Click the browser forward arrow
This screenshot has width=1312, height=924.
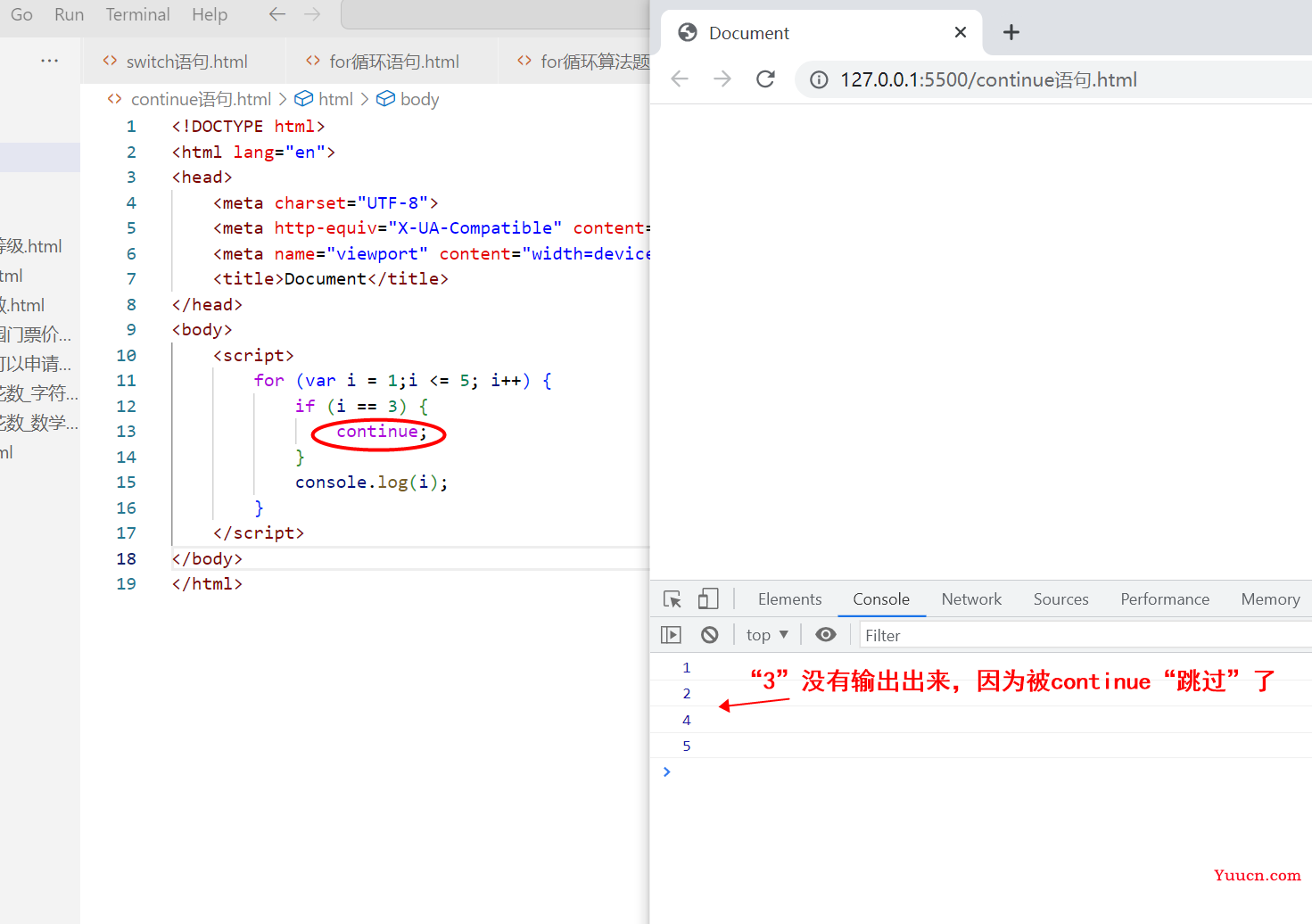tap(722, 79)
